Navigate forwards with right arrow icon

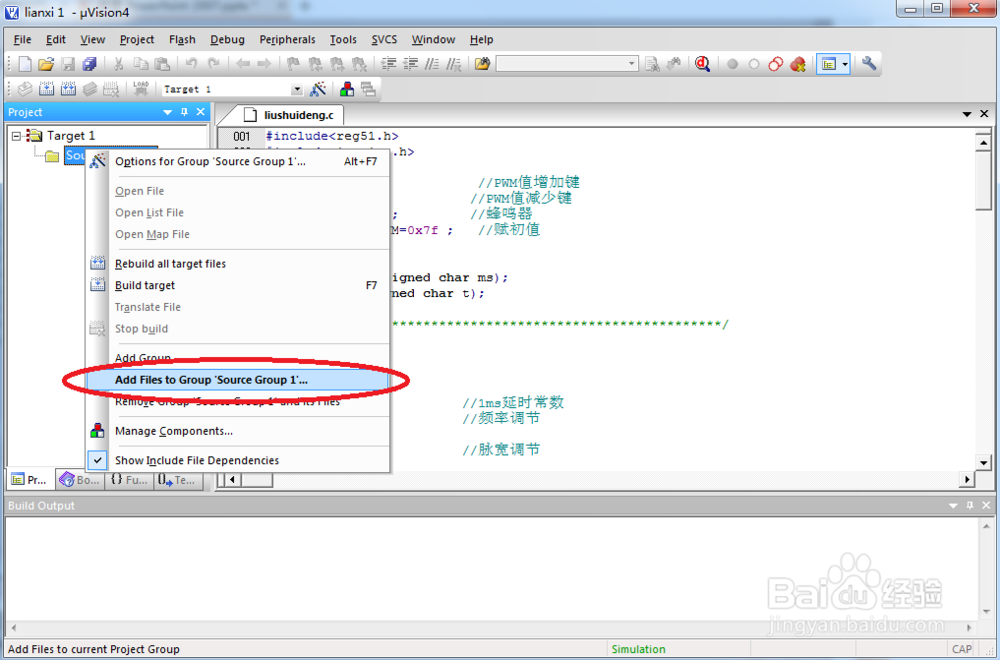click(264, 64)
